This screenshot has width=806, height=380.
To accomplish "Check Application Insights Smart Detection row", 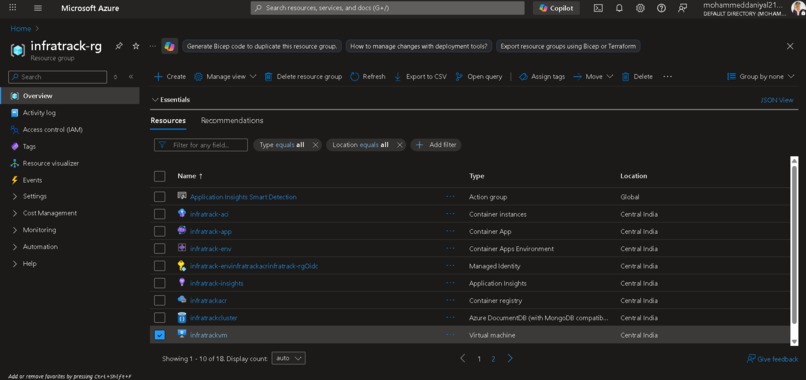I will pyautogui.click(x=160, y=197).
